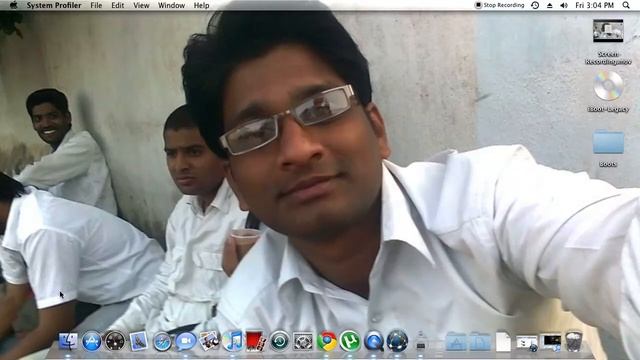Click the Fri 3:04 PM clock
The image size is (640, 360).
[x=595, y=5]
